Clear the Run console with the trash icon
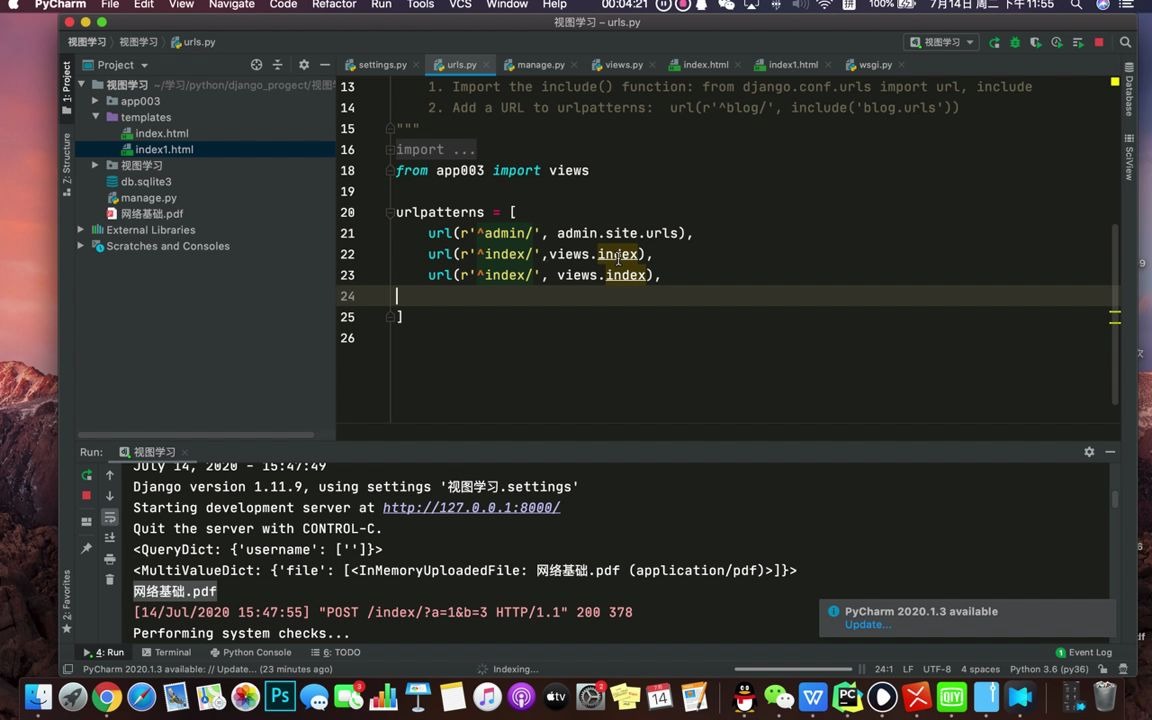The width and height of the screenshot is (1152, 720). pos(109,578)
